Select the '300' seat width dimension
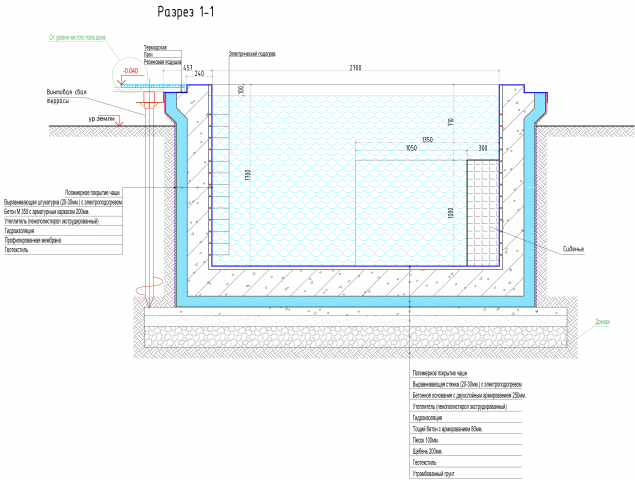Image resolution: width=635 pixels, height=480 pixels. tap(483, 148)
